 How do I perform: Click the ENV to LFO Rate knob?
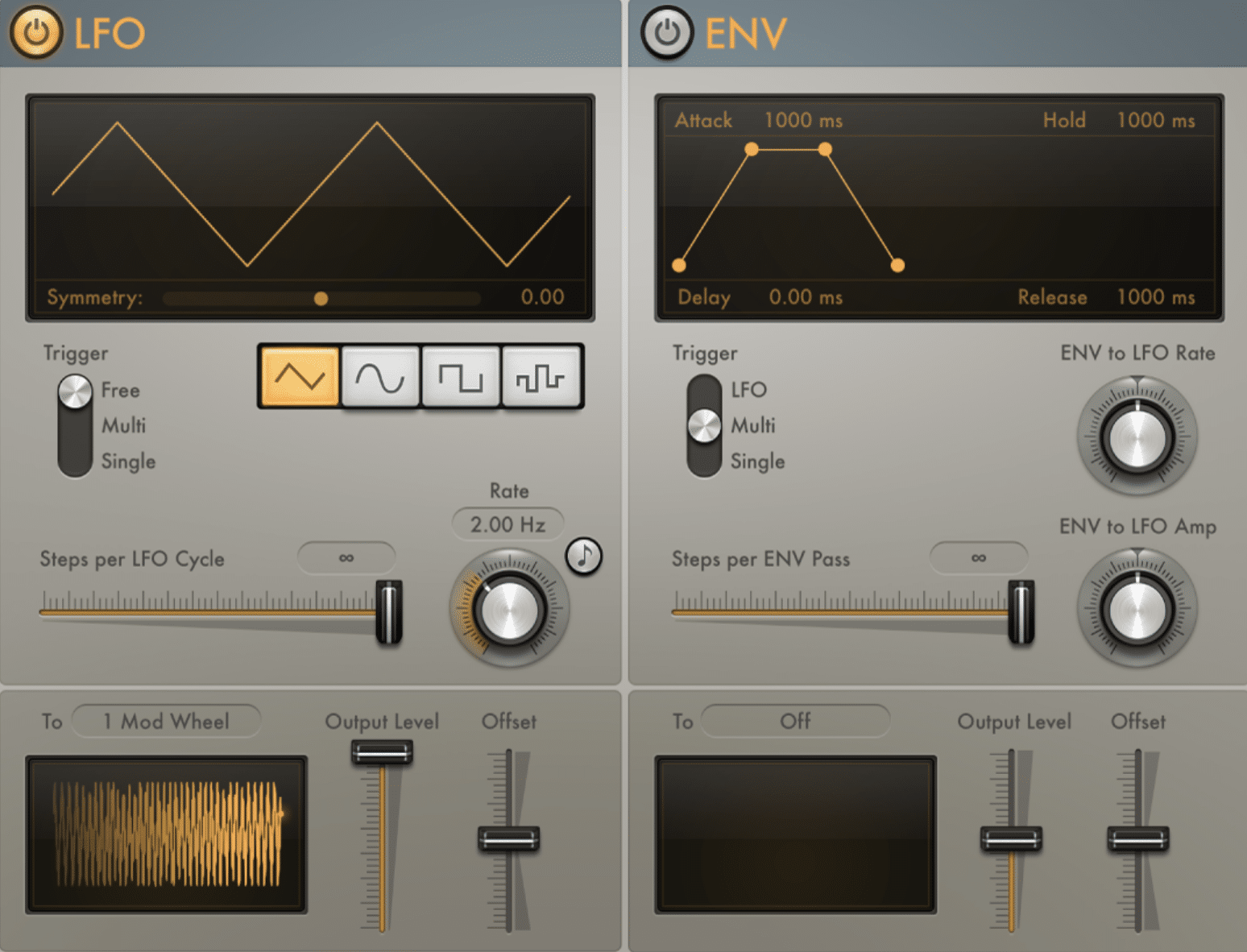[1137, 437]
